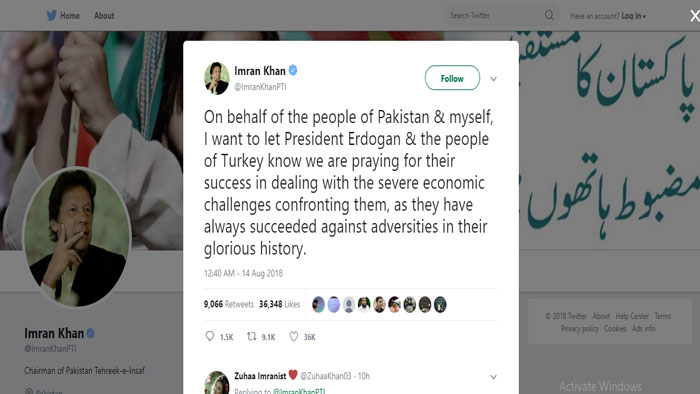This screenshot has height=394, width=700.
Task: Expand the tweet options chevron
Action: pyautogui.click(x=493, y=79)
